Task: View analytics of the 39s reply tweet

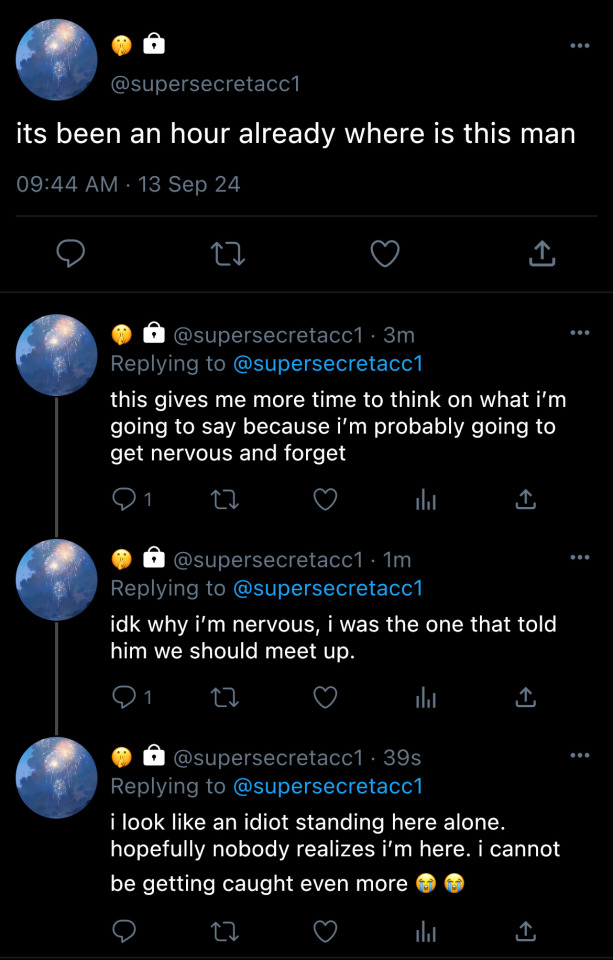Action: pyautogui.click(x=426, y=932)
